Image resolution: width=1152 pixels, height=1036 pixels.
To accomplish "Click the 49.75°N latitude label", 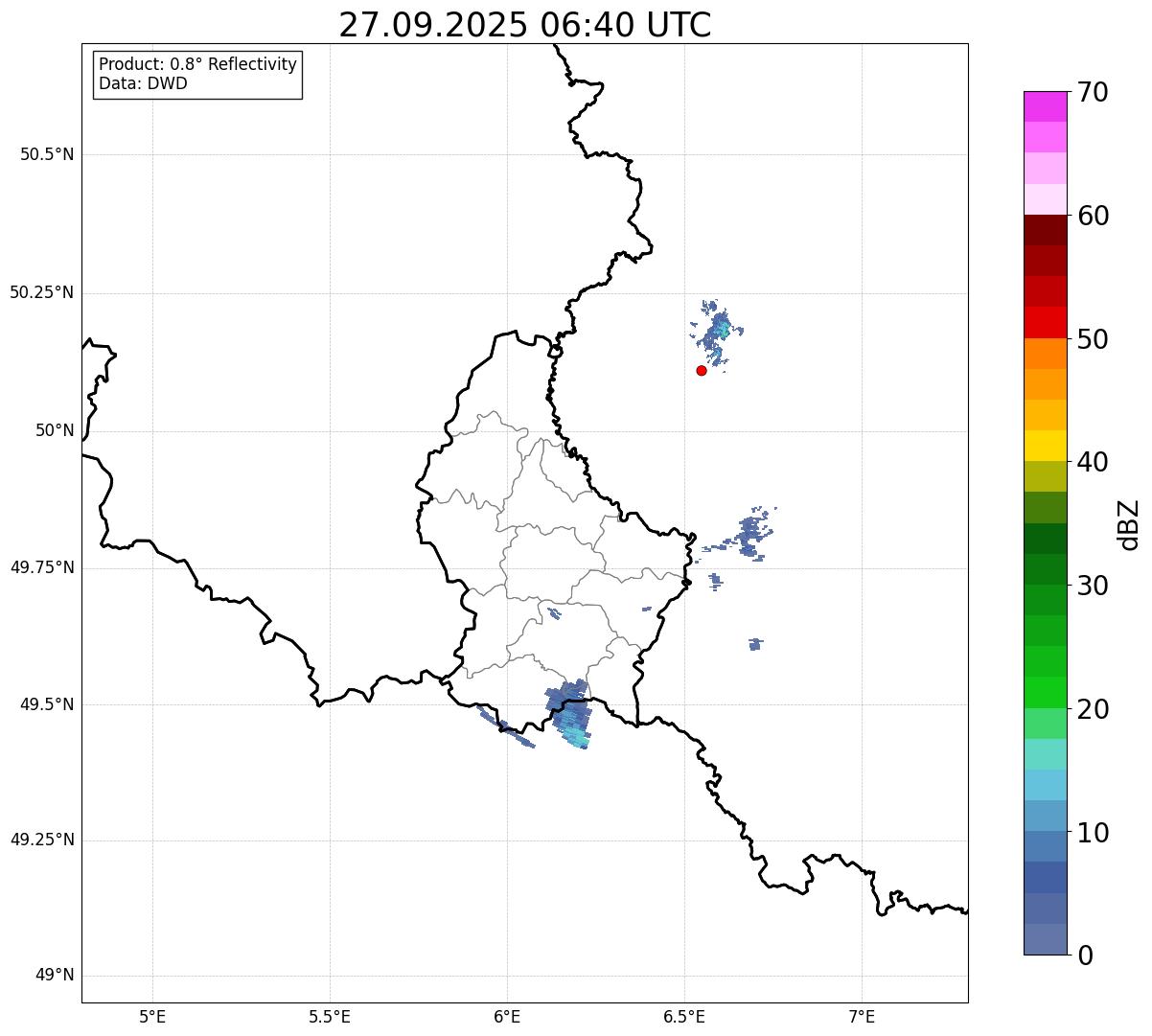I will [42, 567].
